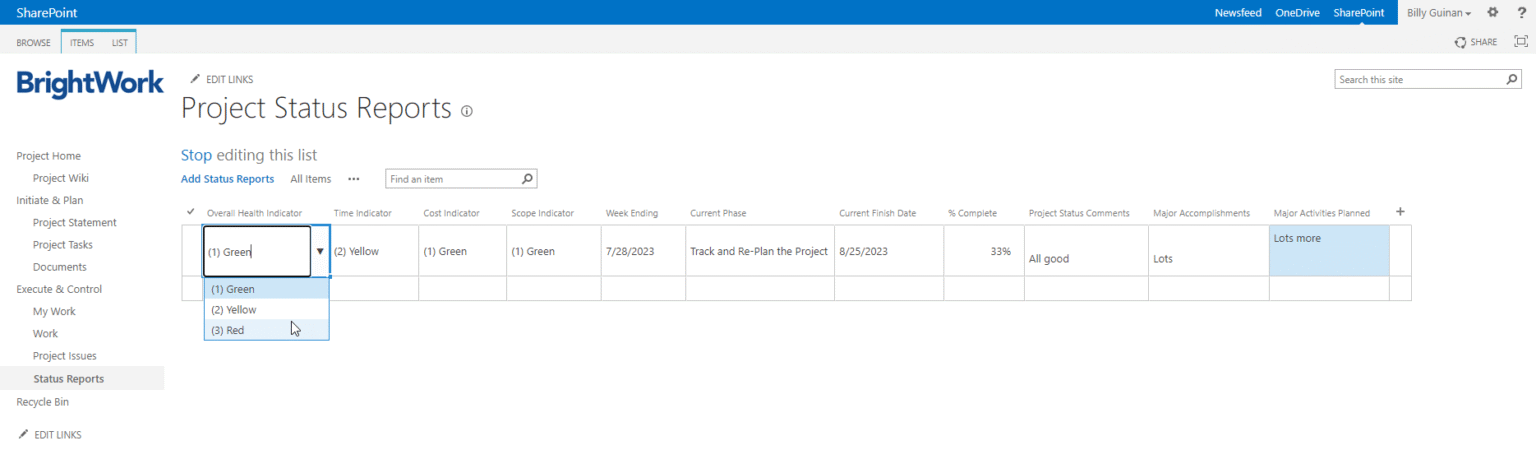Toggle the select-all checkmark column header
The width and height of the screenshot is (1536, 450).
pos(191,212)
